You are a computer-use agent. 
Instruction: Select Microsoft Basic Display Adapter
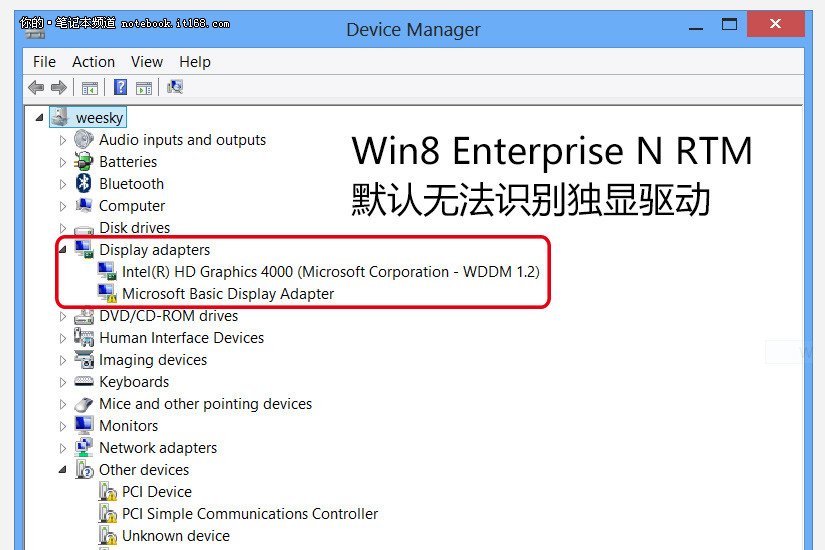[x=228, y=294]
